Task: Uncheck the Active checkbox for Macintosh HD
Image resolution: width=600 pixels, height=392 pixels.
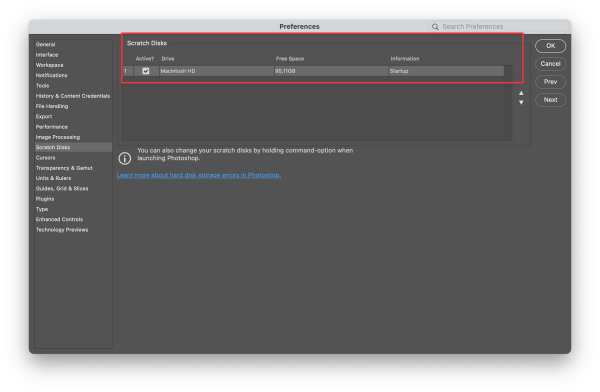Action: 146,71
